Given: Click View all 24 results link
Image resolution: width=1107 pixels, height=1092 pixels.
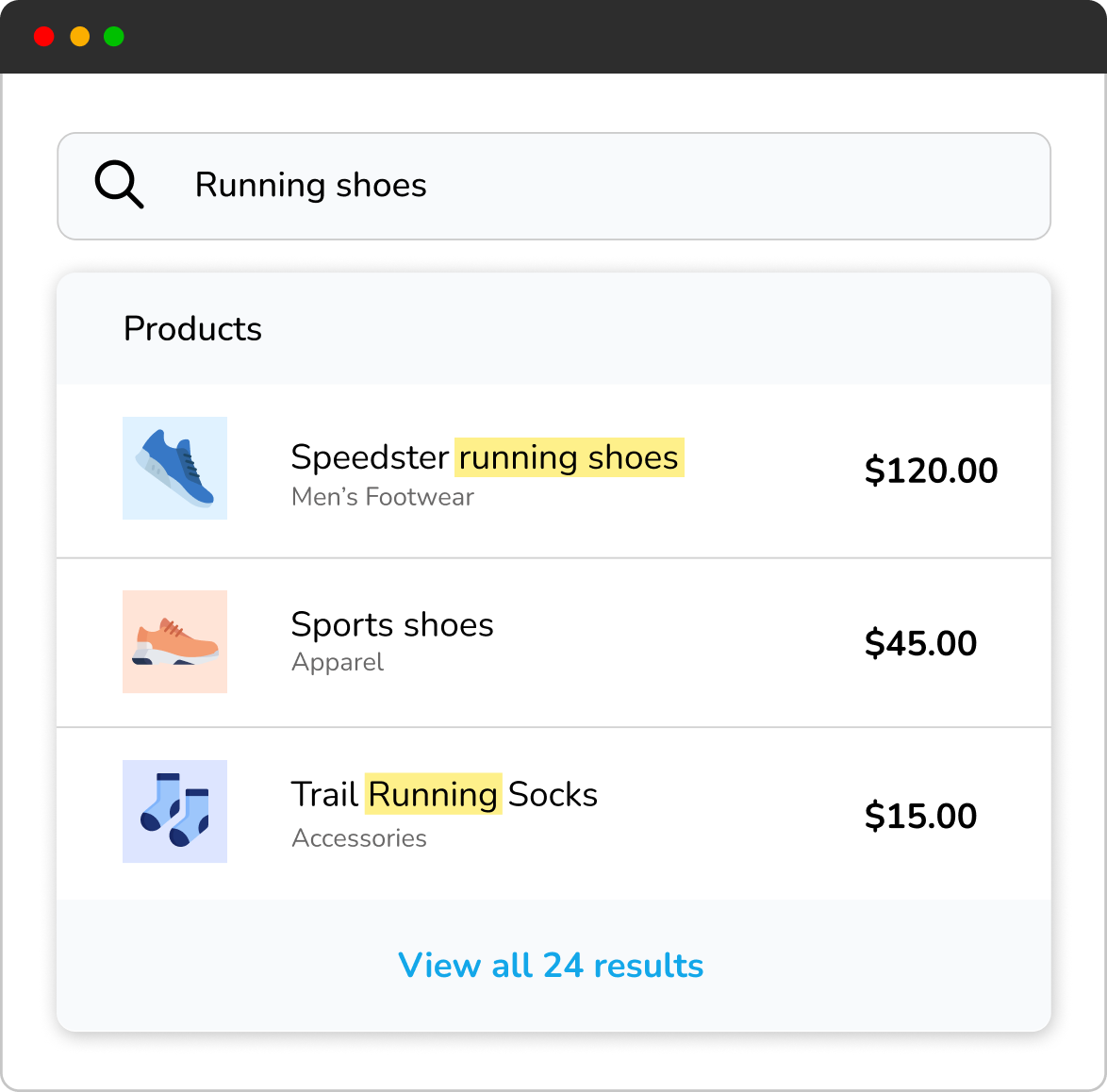Looking at the screenshot, I should 551,965.
